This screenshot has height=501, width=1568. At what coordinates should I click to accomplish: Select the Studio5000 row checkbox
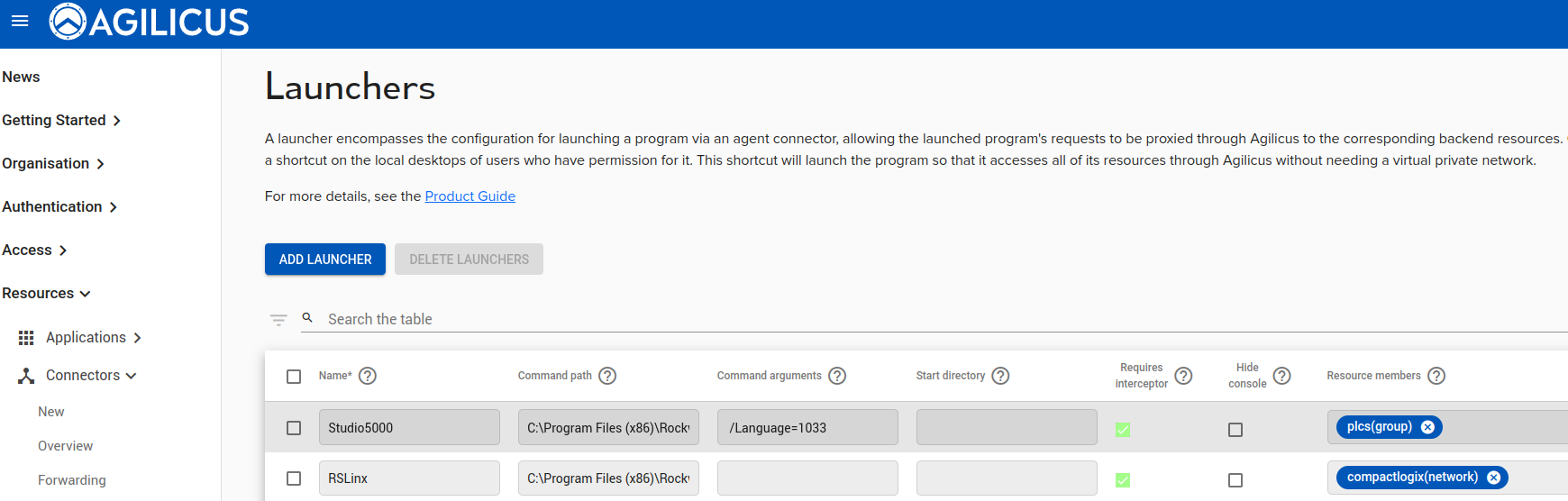[x=294, y=428]
